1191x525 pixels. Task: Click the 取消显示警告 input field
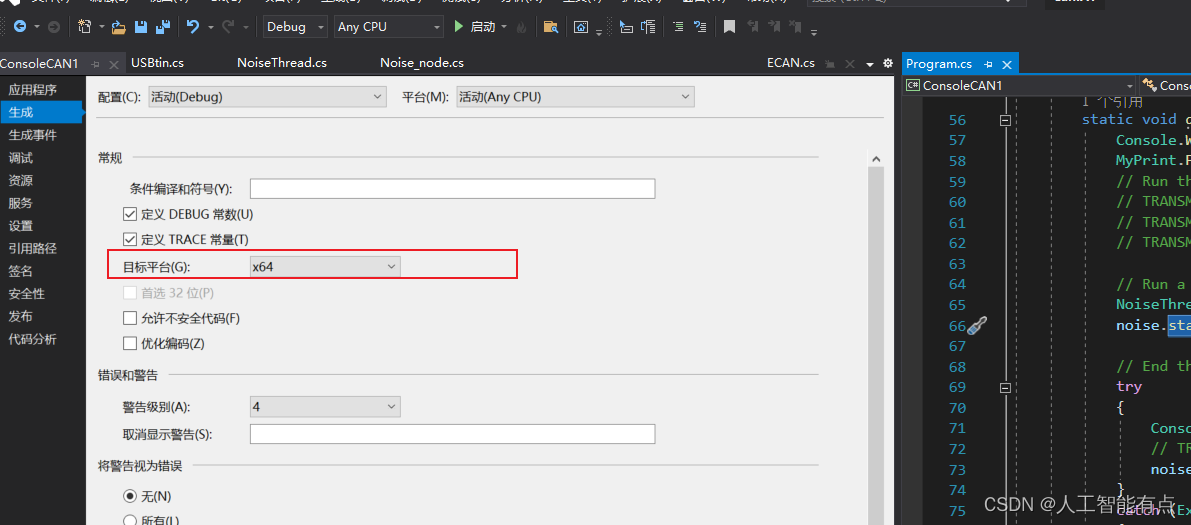(452, 434)
